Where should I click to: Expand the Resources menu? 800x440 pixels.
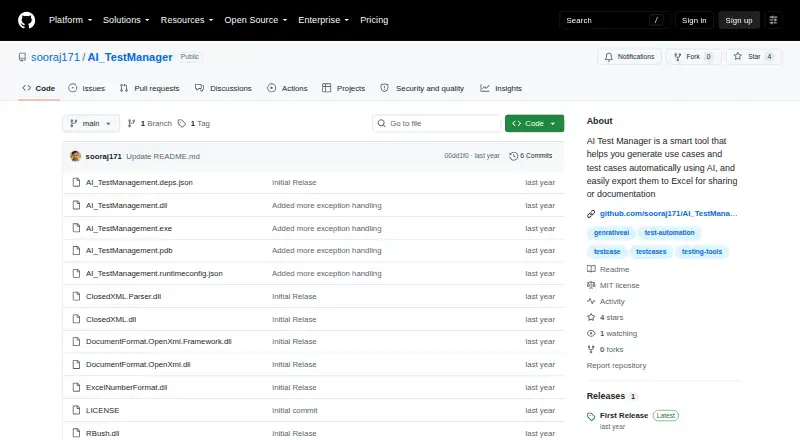[x=187, y=20]
